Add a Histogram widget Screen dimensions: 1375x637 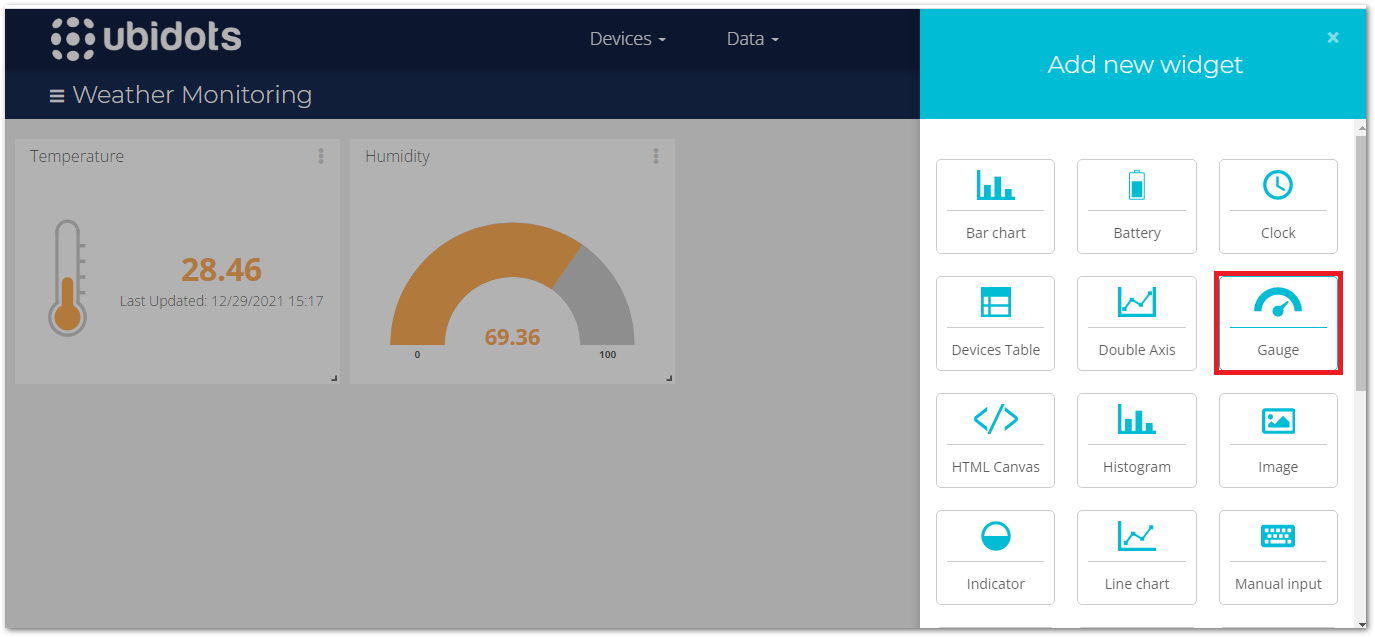pyautogui.click(x=1136, y=440)
